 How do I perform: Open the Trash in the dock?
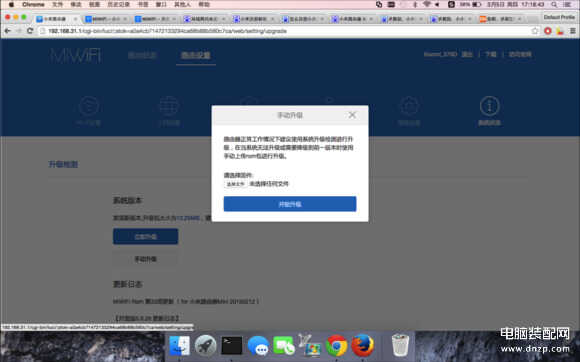400,345
